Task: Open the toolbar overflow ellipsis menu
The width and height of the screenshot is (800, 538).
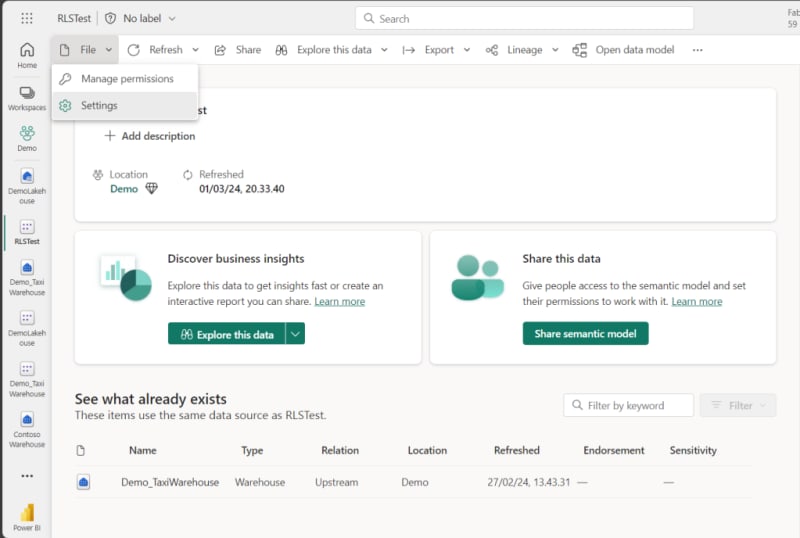Action: point(697,50)
